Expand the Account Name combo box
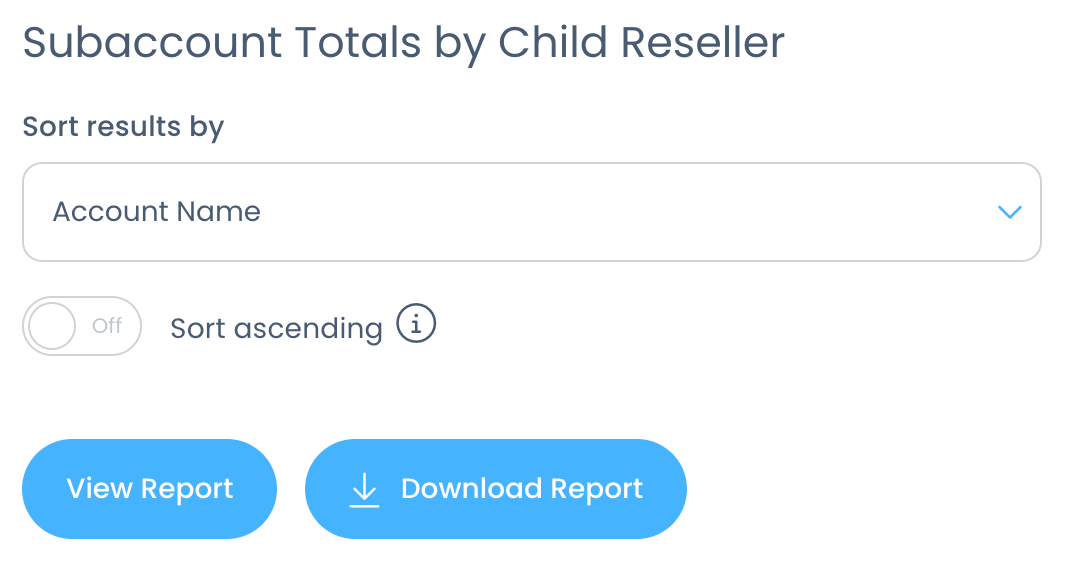This screenshot has height=566, width=1074. point(532,212)
